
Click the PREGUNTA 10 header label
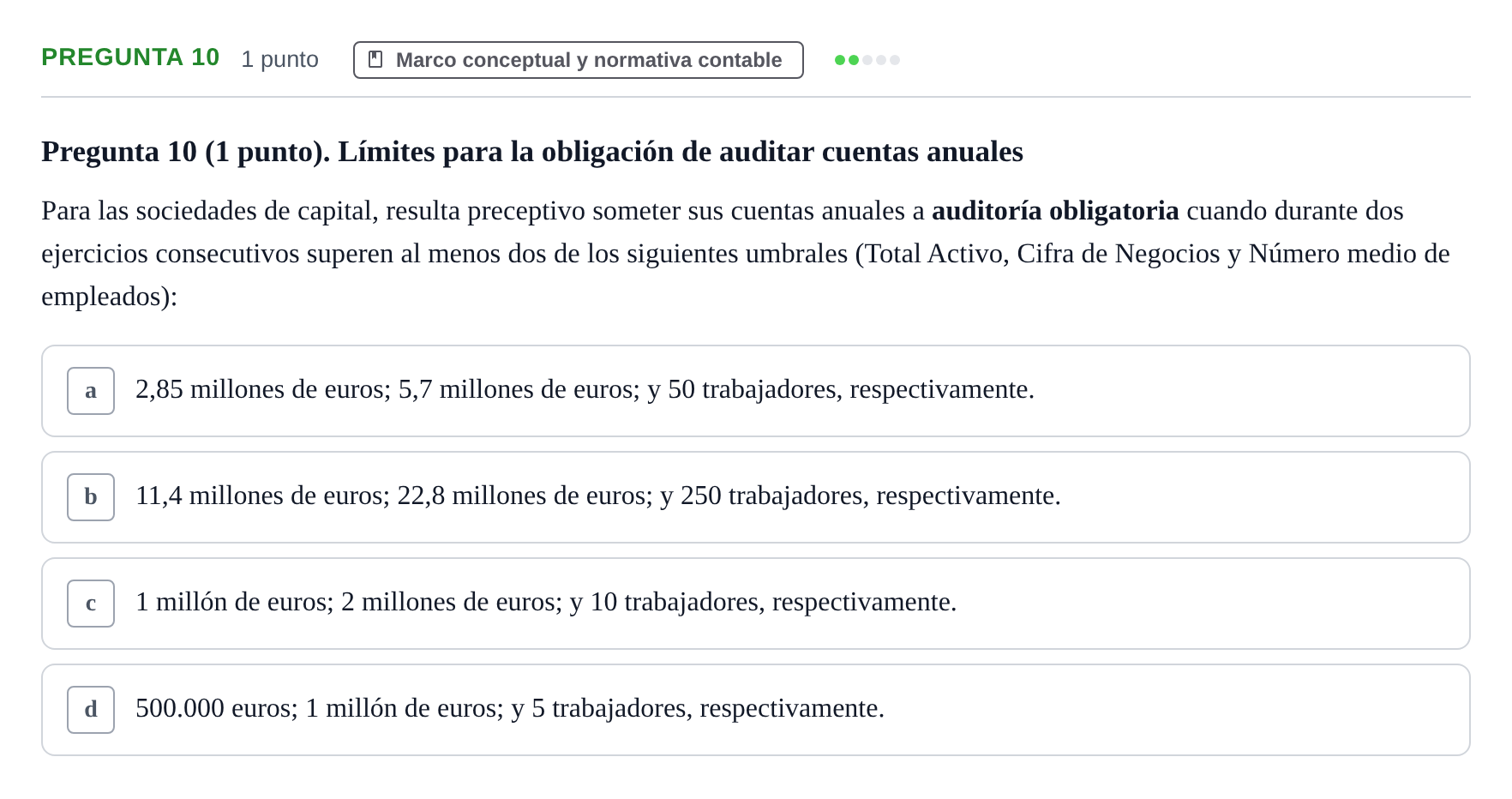(130, 57)
